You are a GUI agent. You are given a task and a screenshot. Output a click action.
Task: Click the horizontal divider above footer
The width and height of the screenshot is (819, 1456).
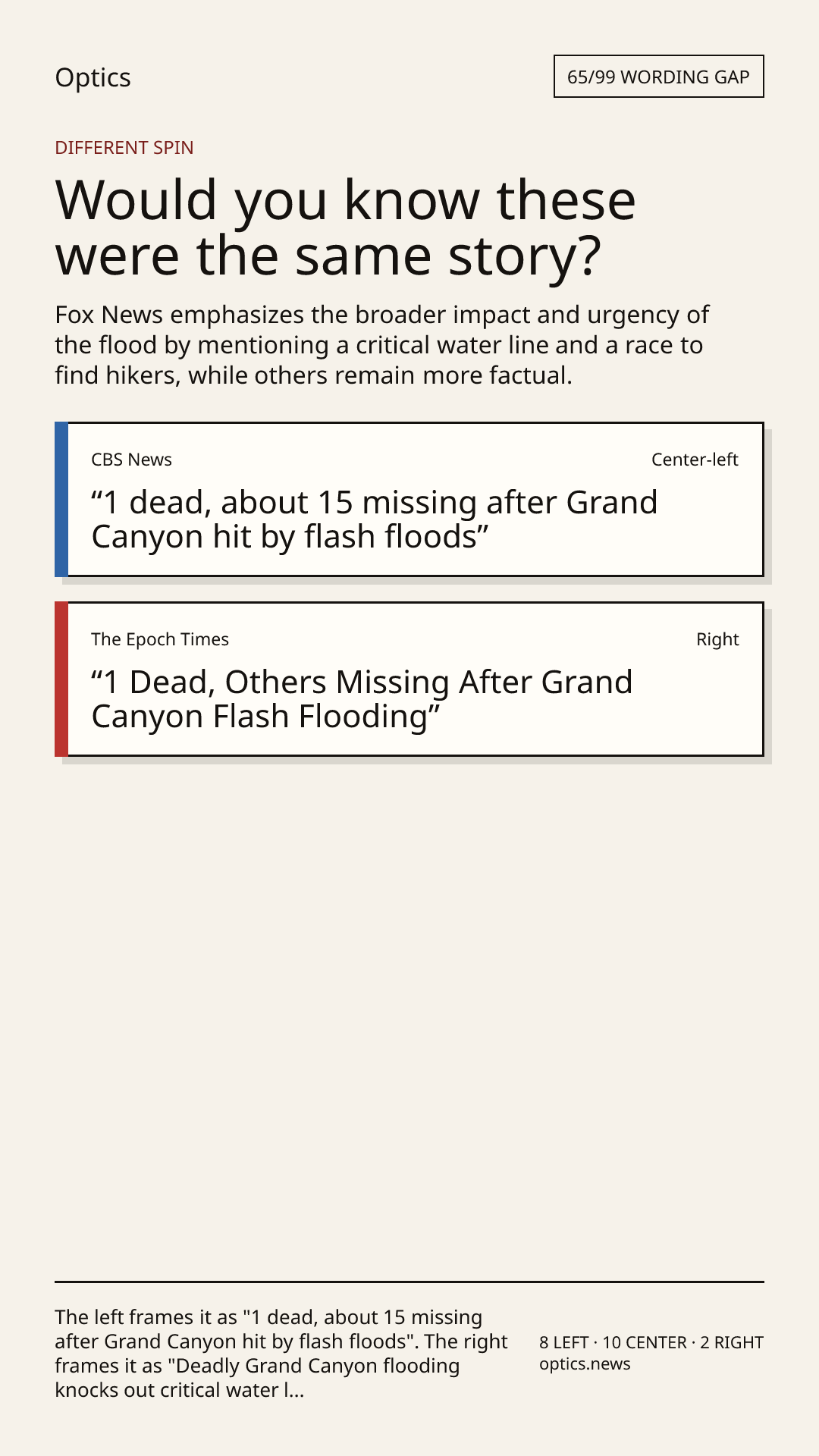coord(409,1282)
